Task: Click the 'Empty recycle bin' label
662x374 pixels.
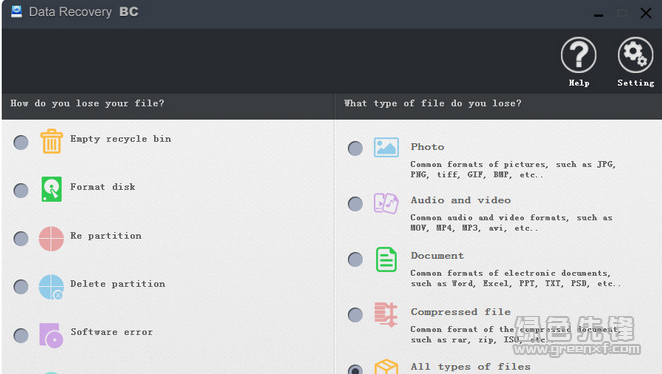Action: [121, 139]
